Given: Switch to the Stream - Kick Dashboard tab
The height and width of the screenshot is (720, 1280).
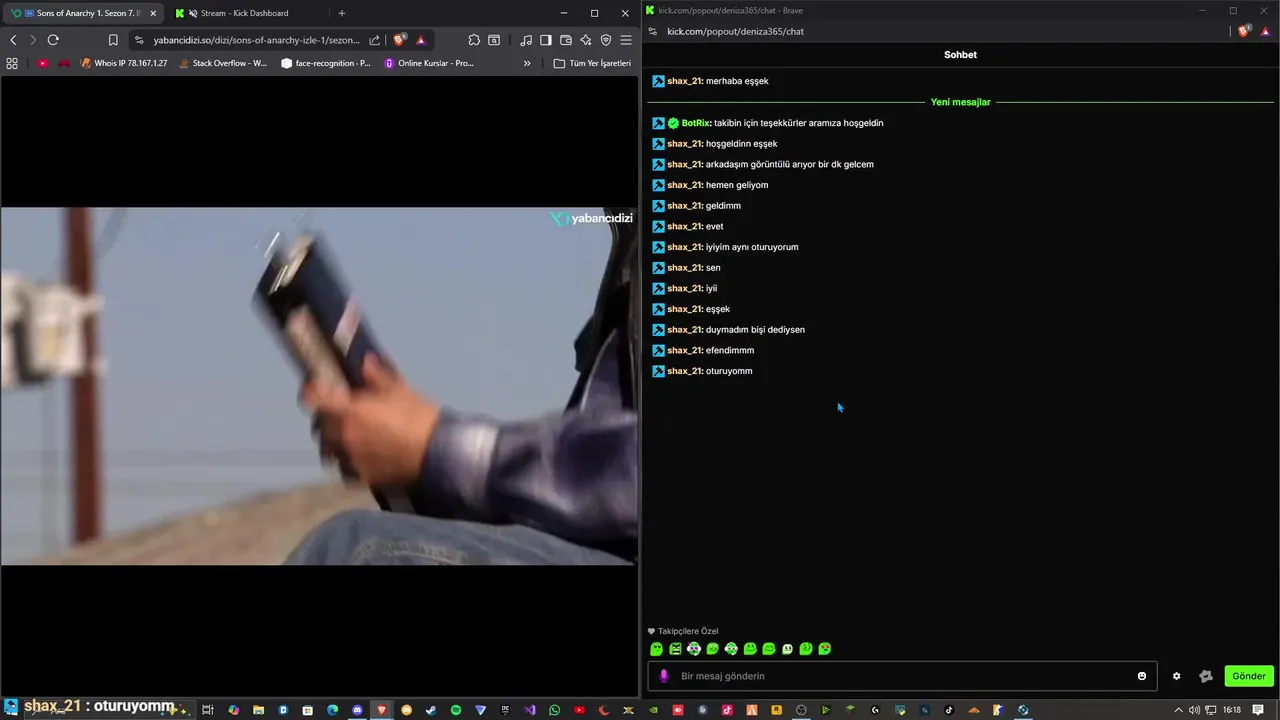Looking at the screenshot, I should click(244, 13).
